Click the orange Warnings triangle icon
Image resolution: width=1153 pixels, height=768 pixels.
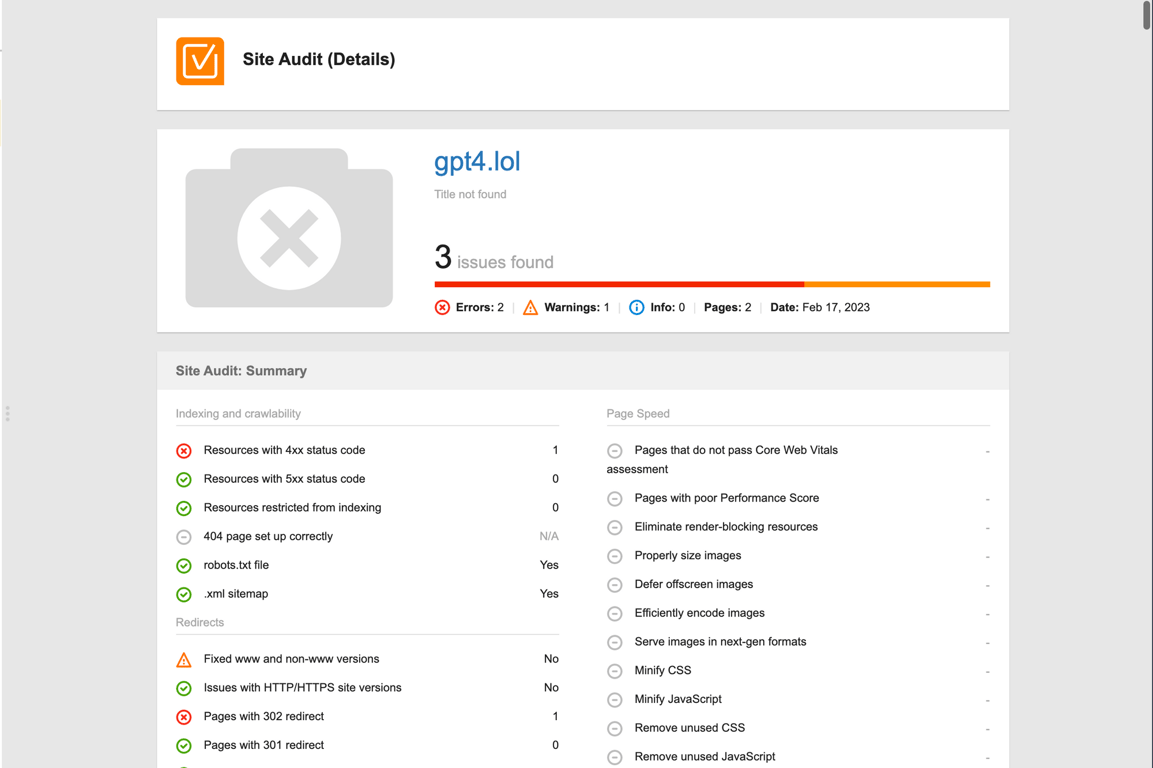530,307
